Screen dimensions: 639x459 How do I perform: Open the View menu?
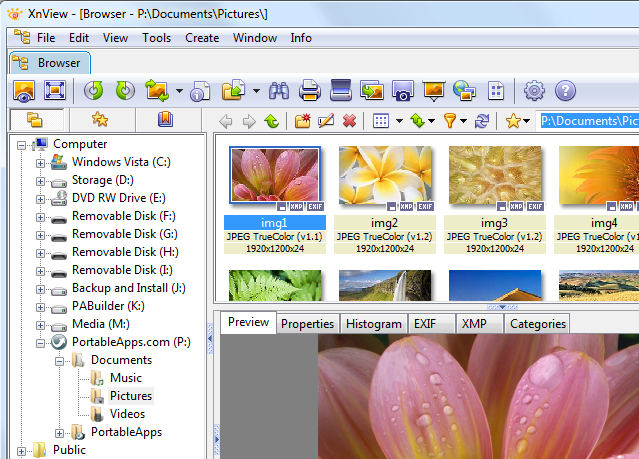(115, 38)
